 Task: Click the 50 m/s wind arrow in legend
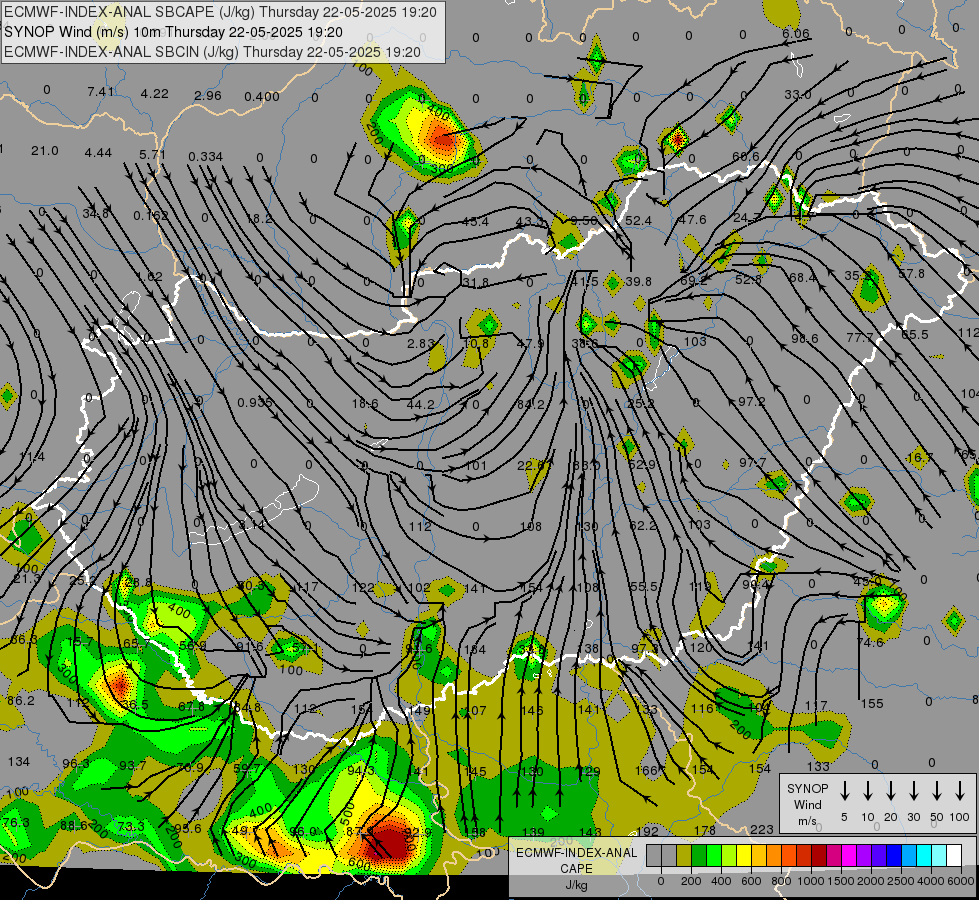tap(937, 791)
